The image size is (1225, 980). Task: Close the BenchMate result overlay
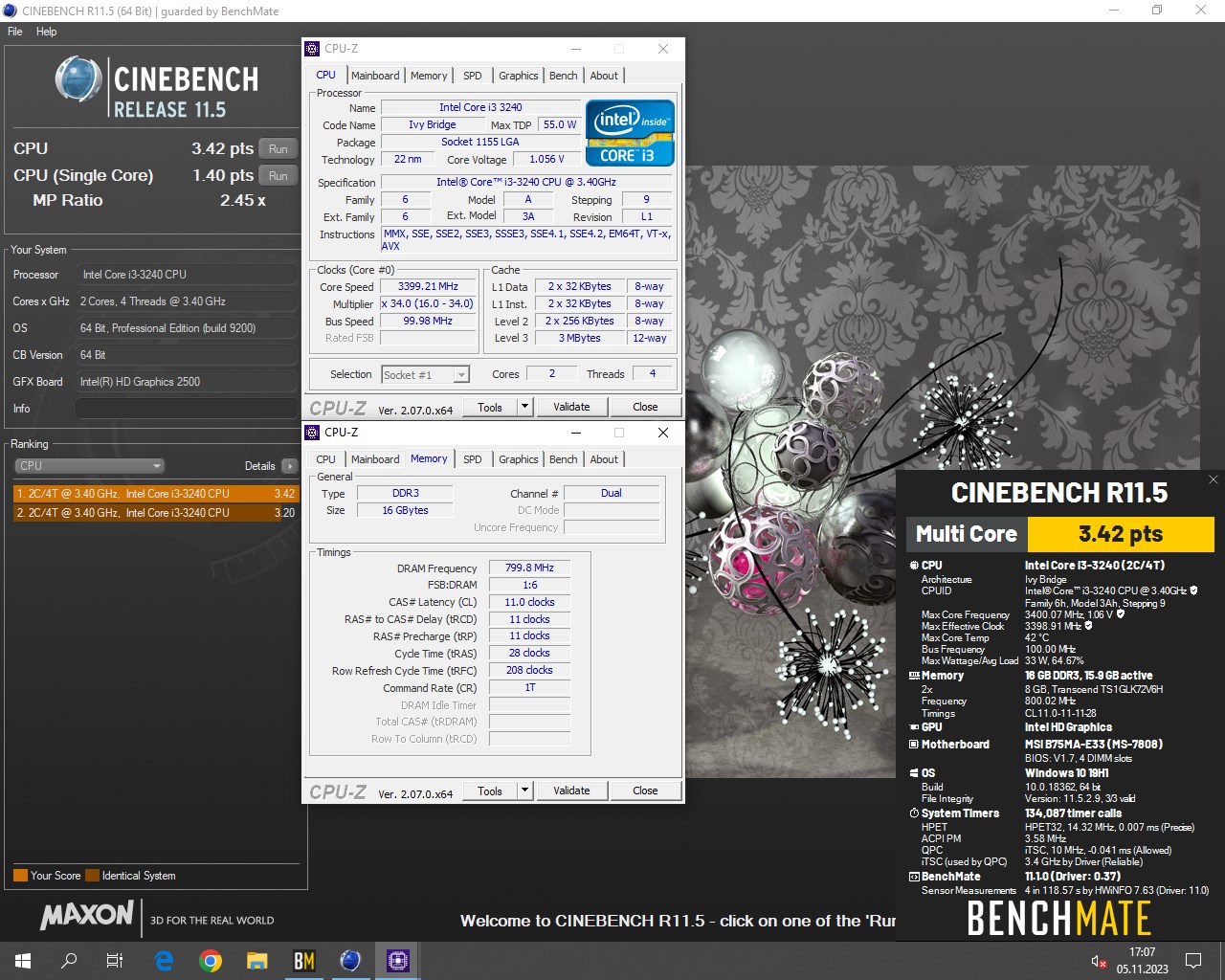pyautogui.click(x=1213, y=479)
